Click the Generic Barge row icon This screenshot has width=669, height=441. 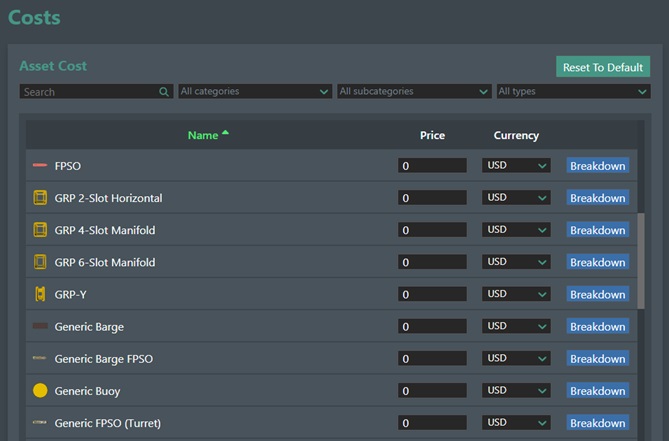pyautogui.click(x=40, y=326)
